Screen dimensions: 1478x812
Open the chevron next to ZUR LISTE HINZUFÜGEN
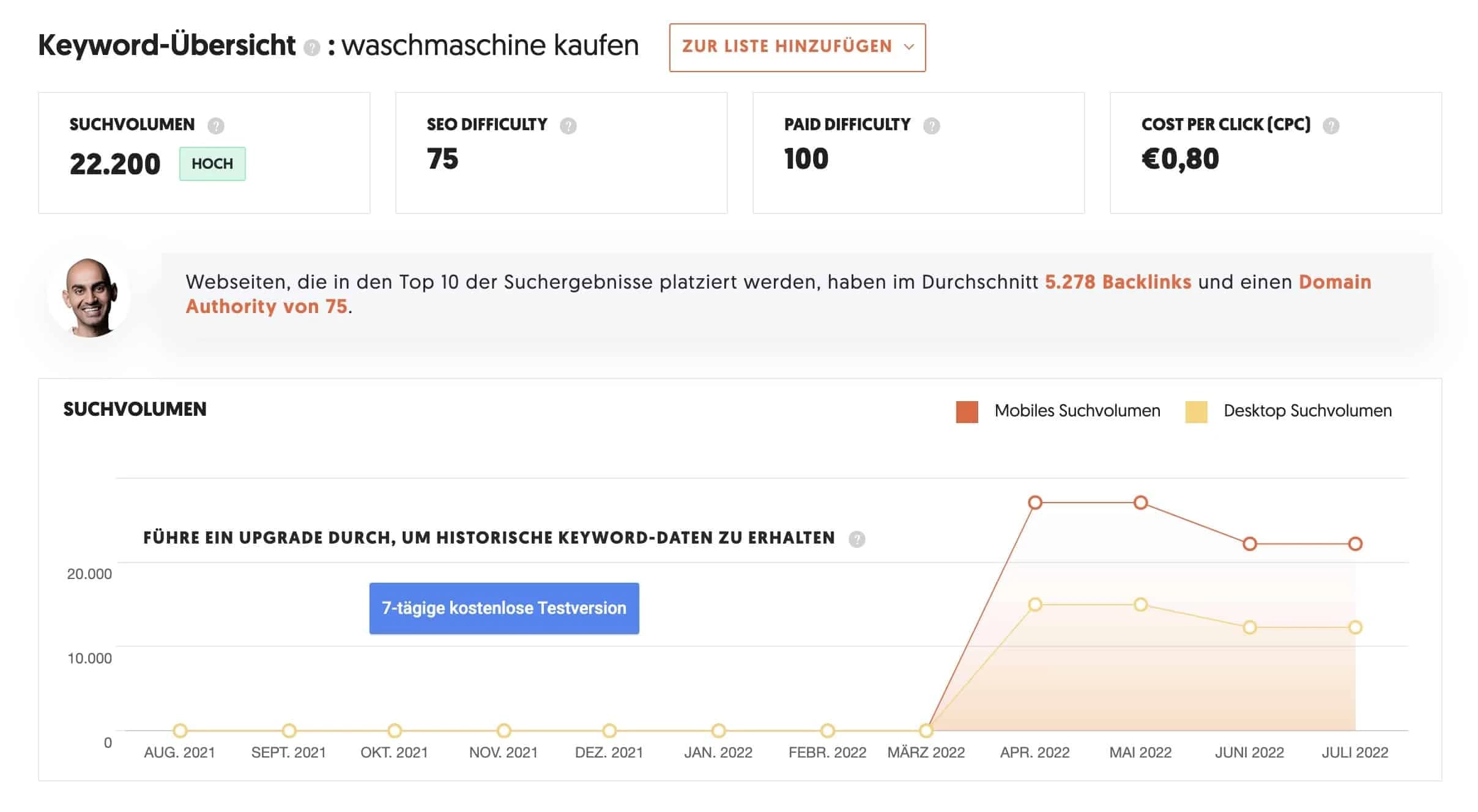tap(910, 46)
